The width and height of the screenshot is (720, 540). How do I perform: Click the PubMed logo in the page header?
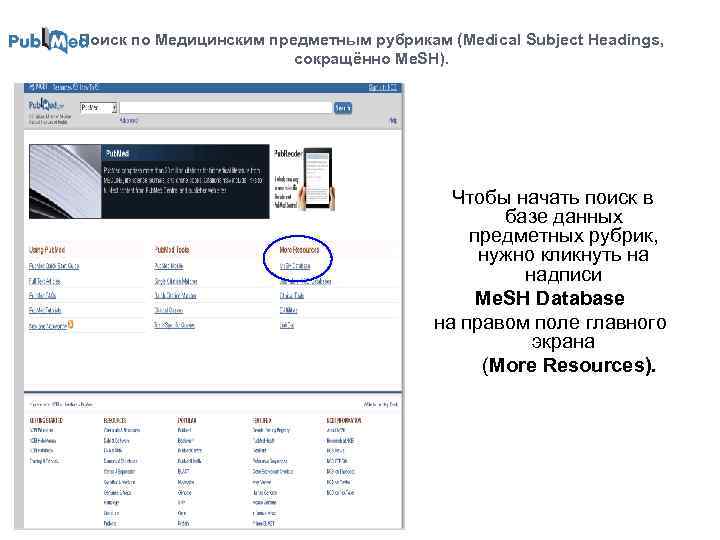tap(46, 106)
